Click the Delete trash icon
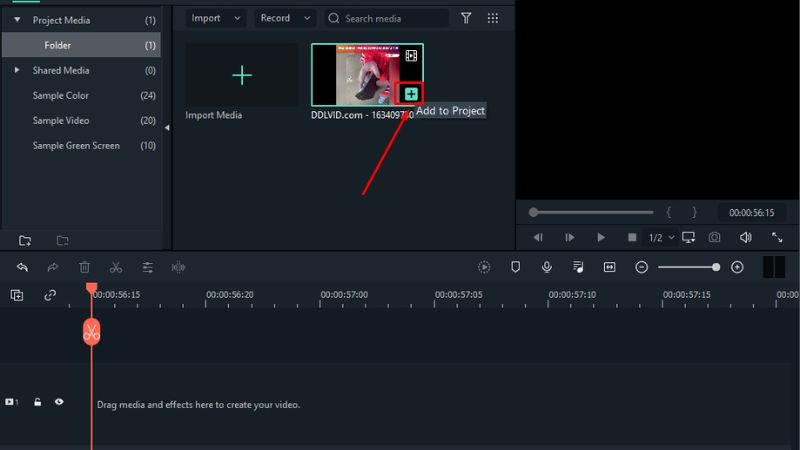 85,267
